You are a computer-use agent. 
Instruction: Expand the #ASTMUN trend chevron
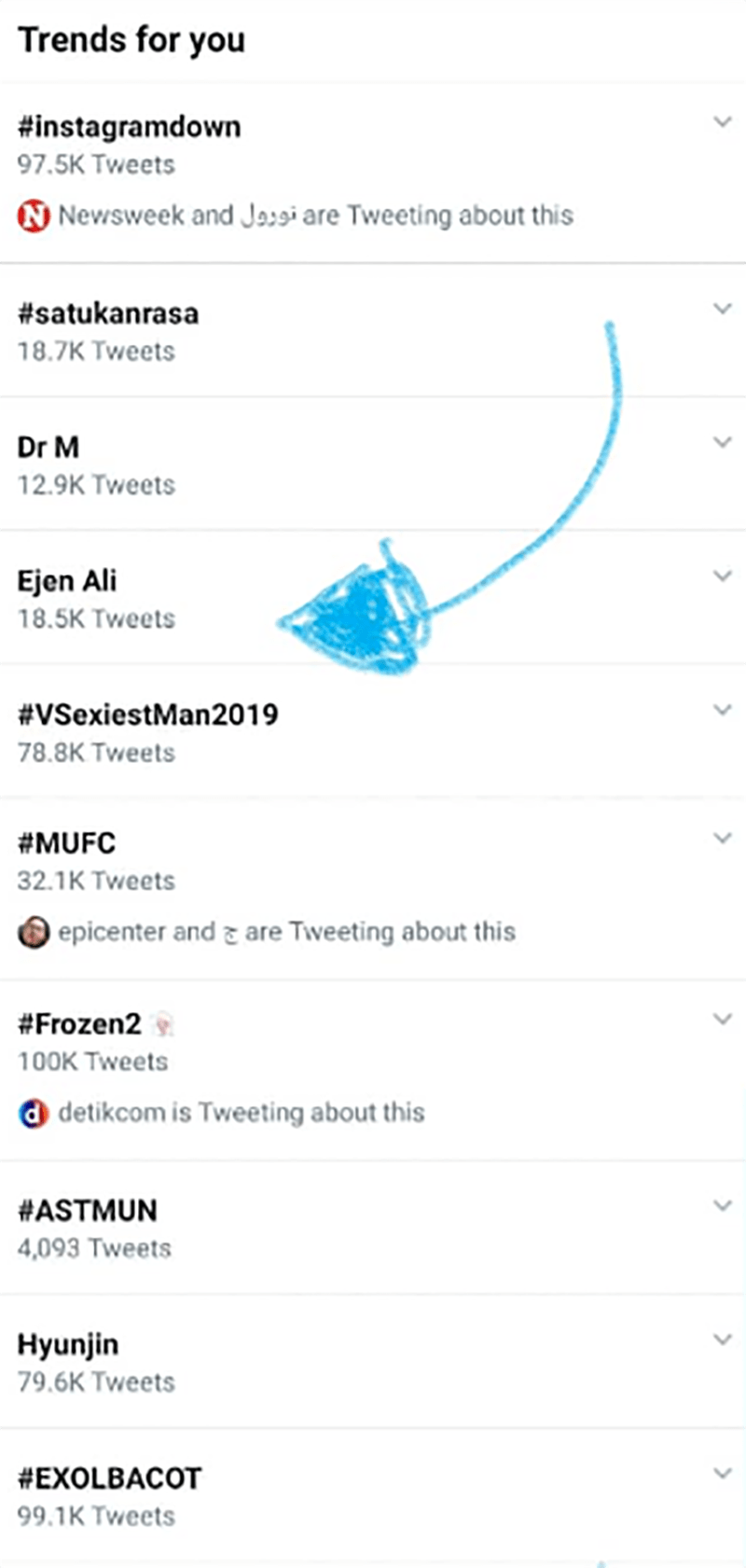click(722, 1205)
